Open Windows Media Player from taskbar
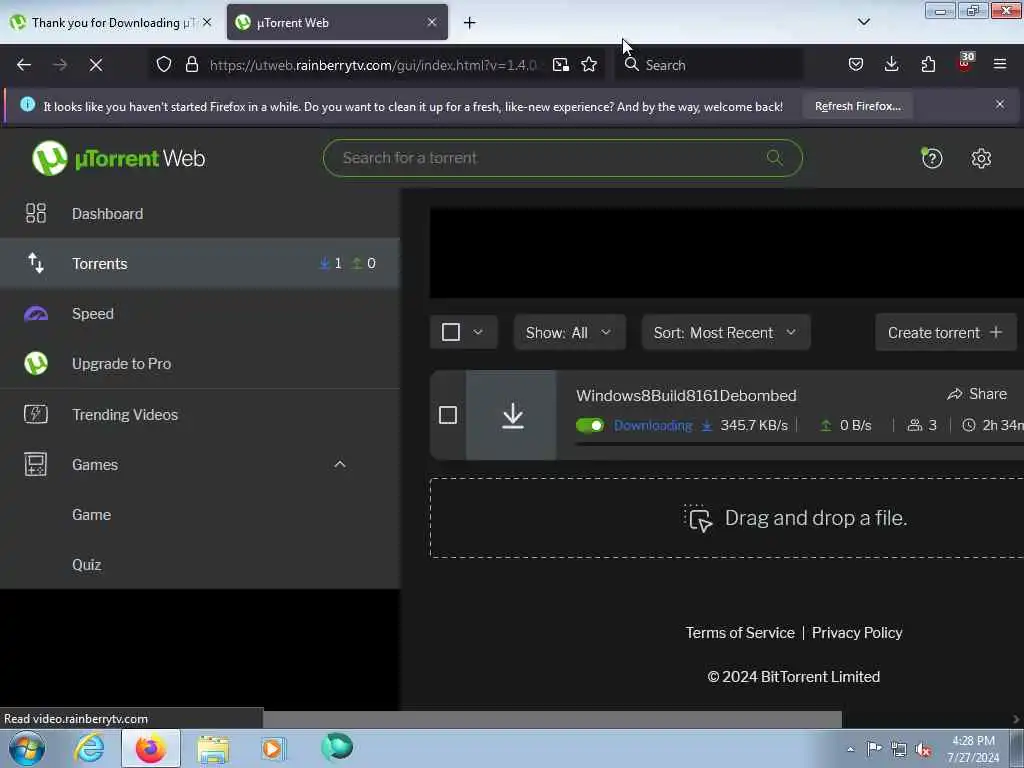This screenshot has height=768, width=1024. point(273,748)
